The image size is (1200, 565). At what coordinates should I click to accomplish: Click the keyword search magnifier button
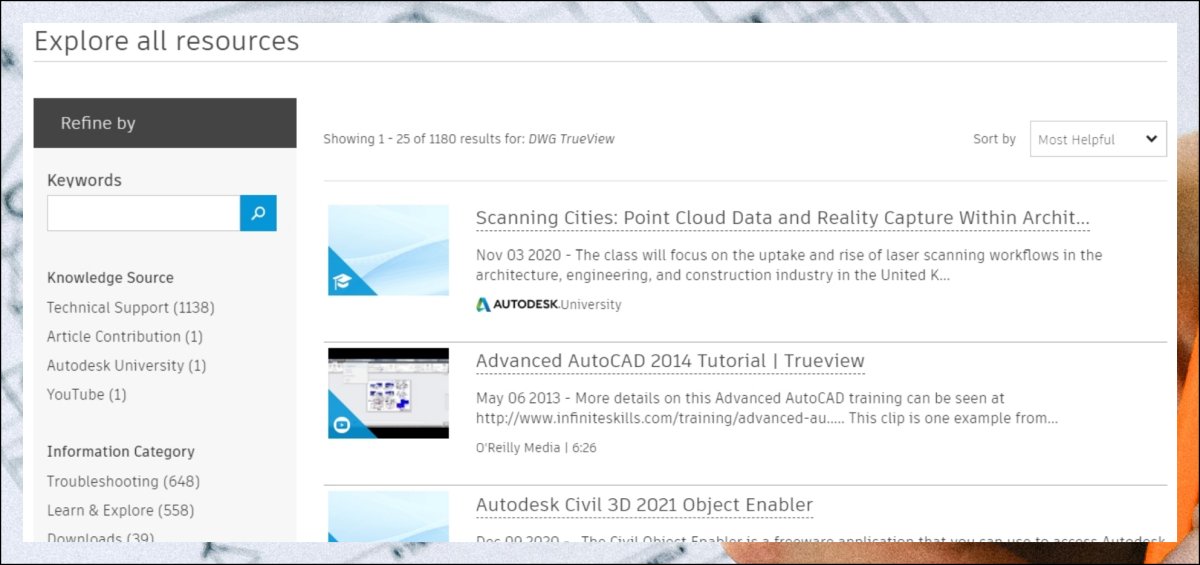pos(258,213)
